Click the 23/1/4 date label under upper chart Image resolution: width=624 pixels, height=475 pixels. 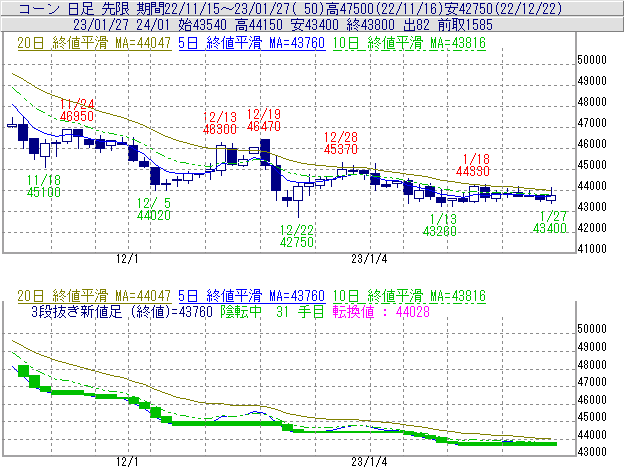[369, 259]
